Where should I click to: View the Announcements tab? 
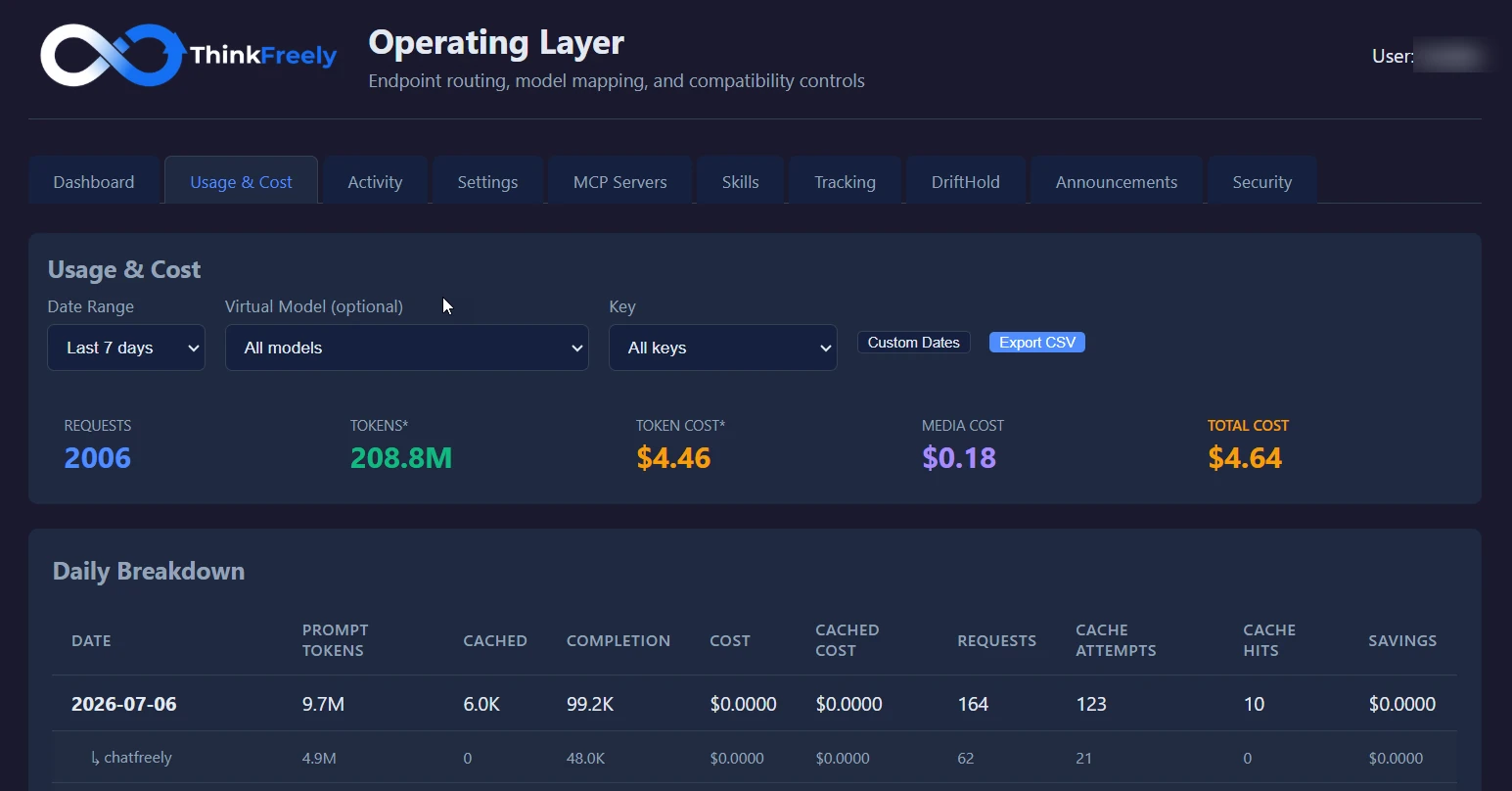(1117, 181)
